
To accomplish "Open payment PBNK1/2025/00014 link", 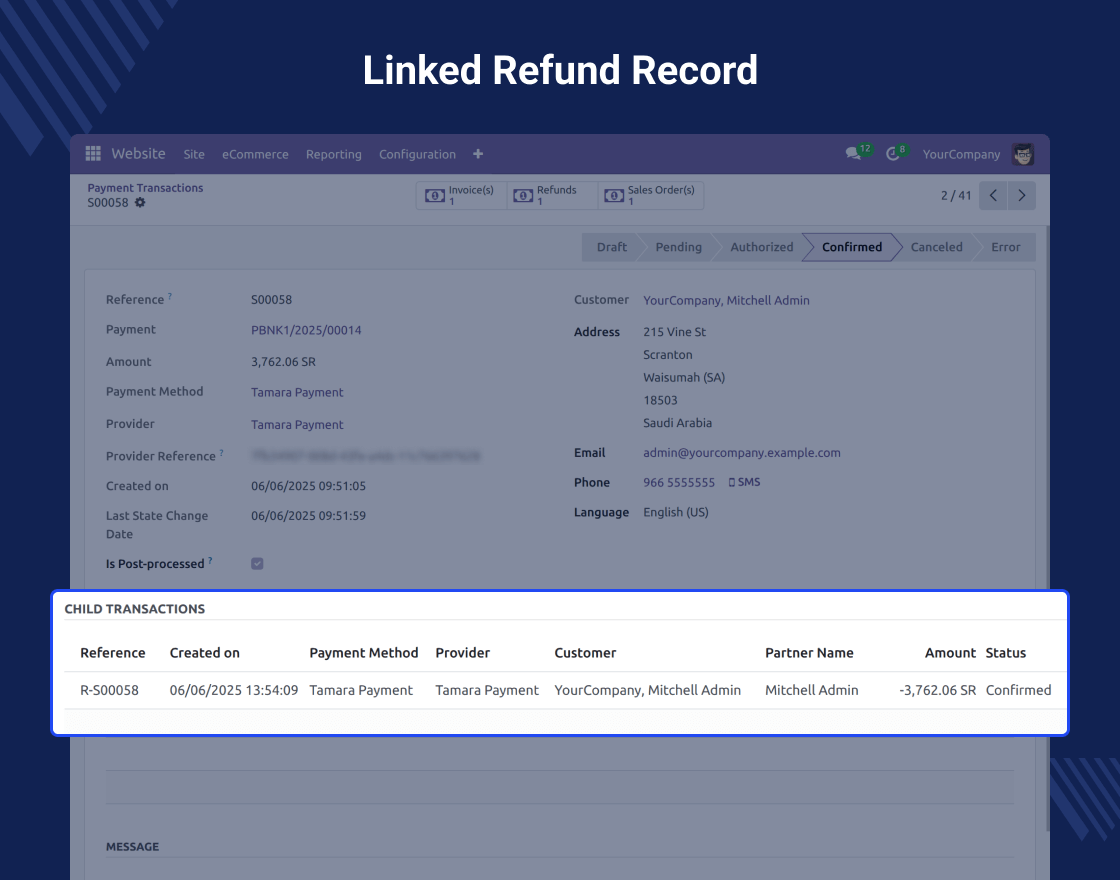I will point(306,330).
